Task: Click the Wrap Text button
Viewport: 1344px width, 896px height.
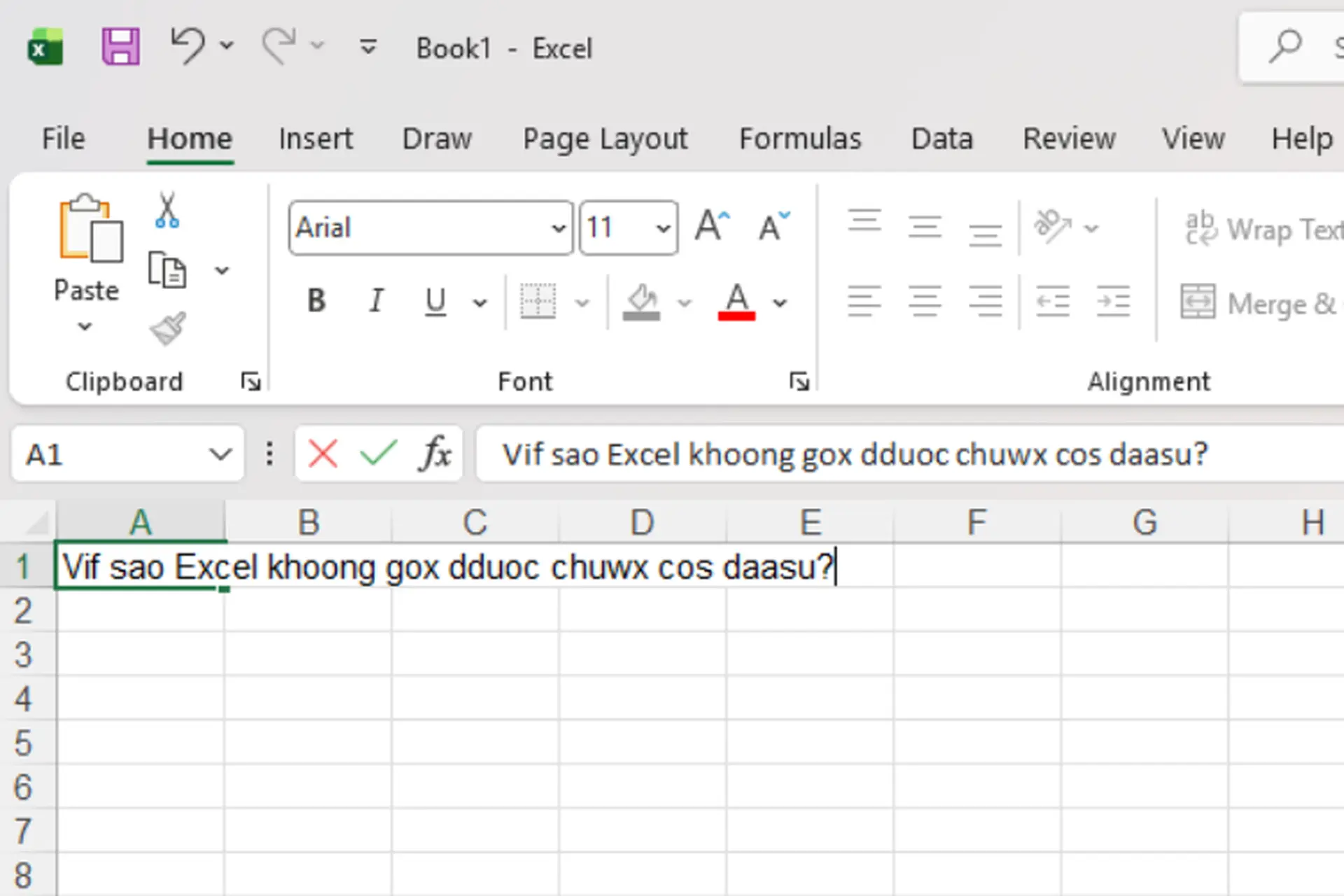Action: [1263, 228]
